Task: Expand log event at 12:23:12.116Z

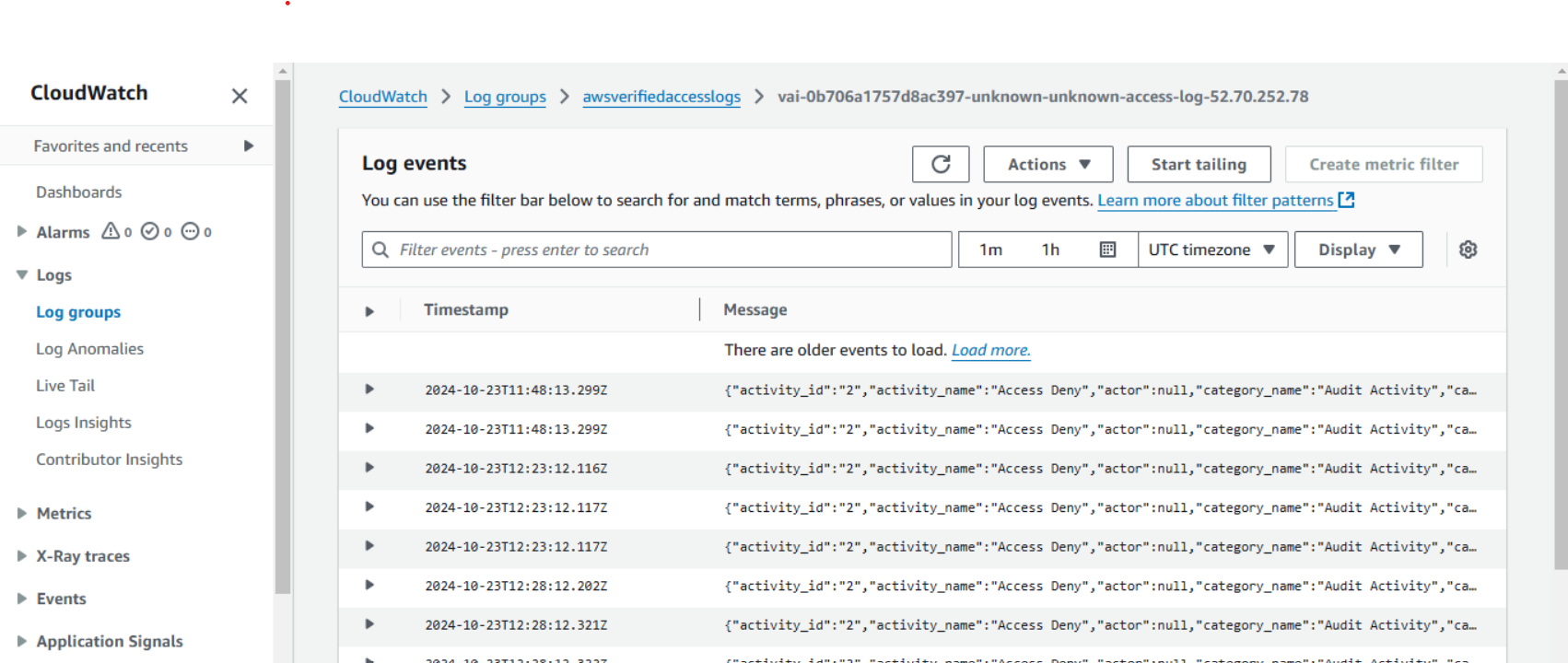Action: pos(369,467)
